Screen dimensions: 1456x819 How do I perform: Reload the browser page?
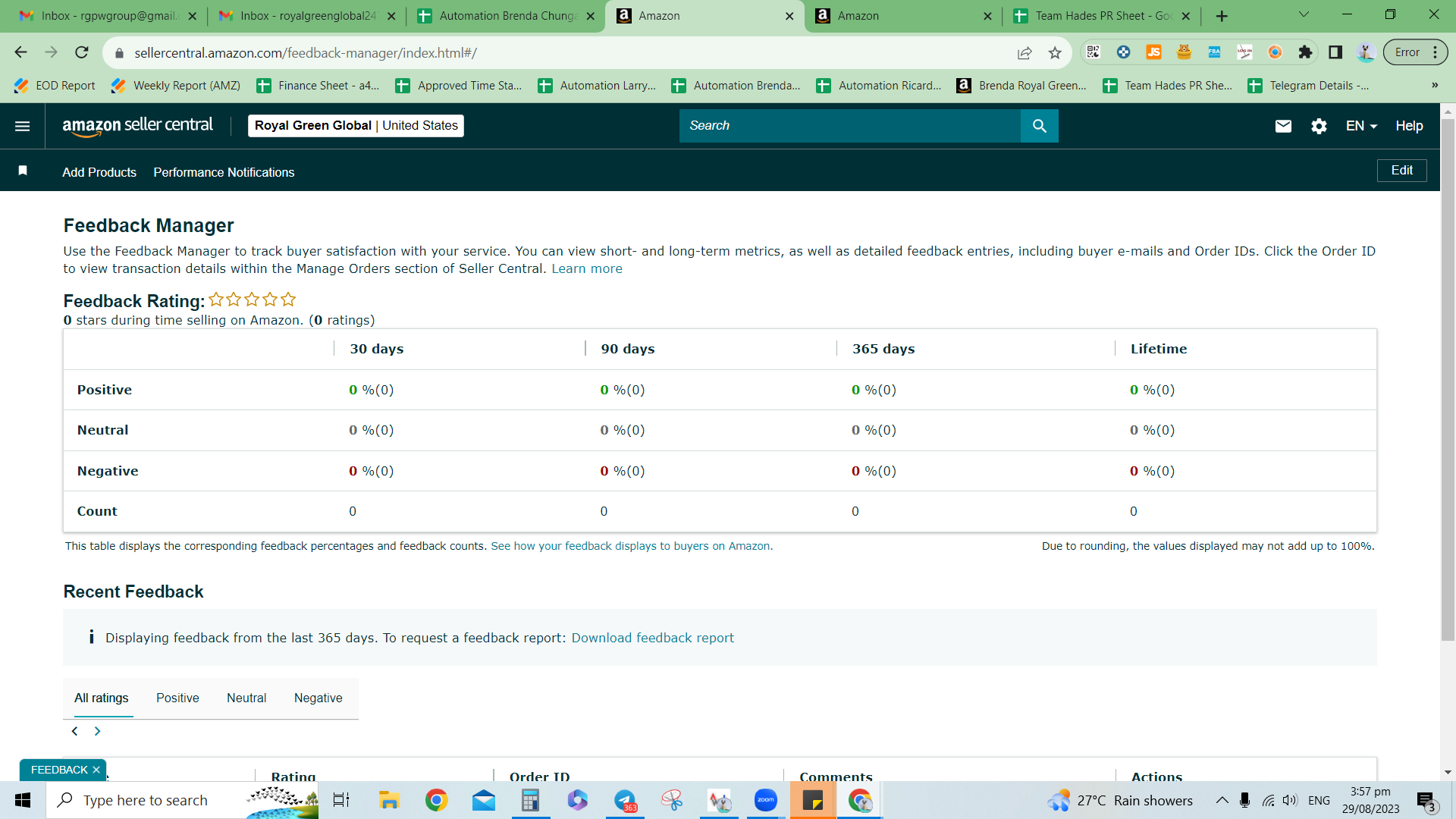pos(82,52)
